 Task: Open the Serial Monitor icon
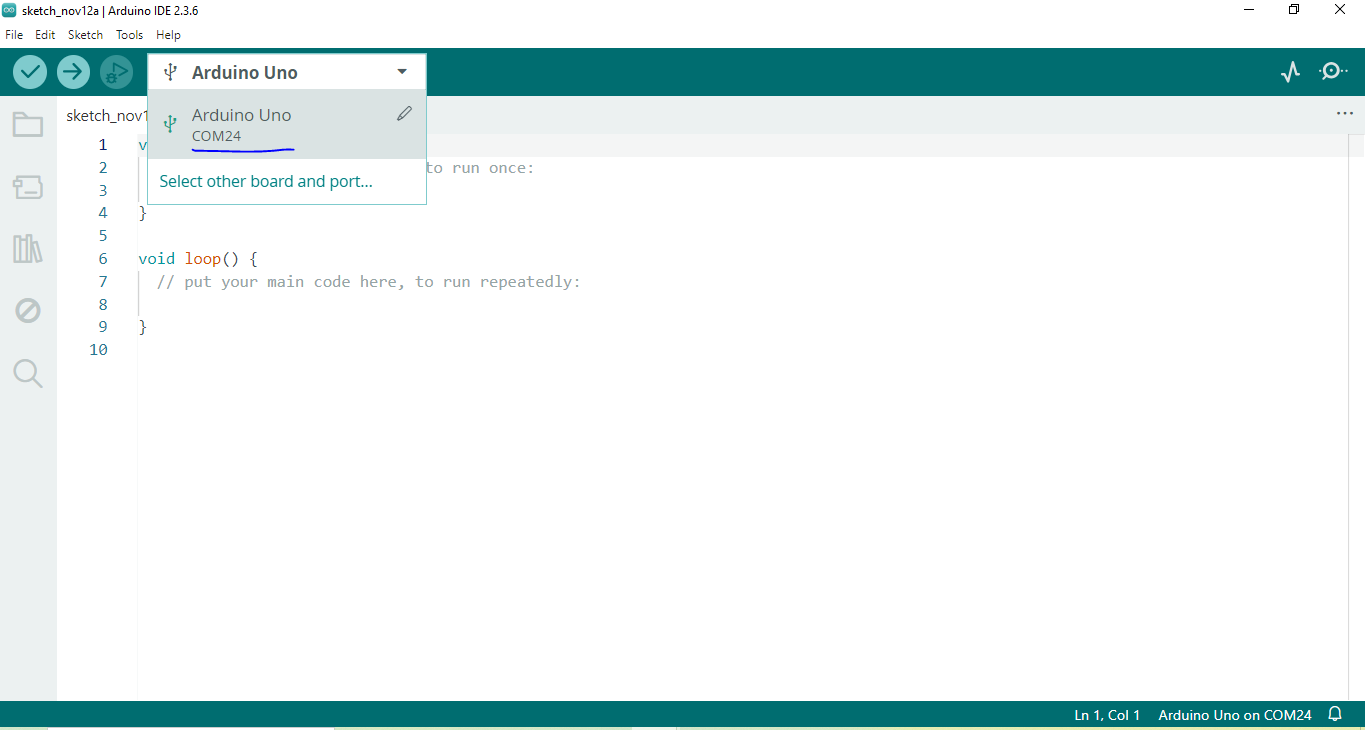pos(1333,72)
